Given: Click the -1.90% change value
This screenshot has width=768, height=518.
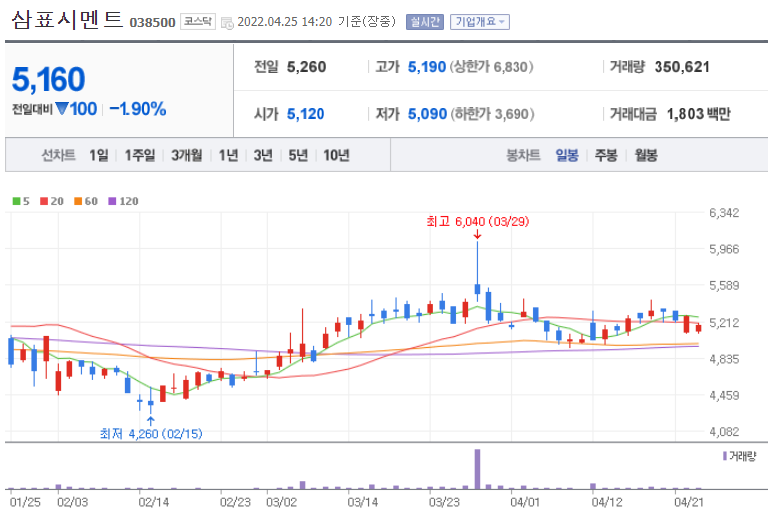Looking at the screenshot, I should tap(138, 109).
